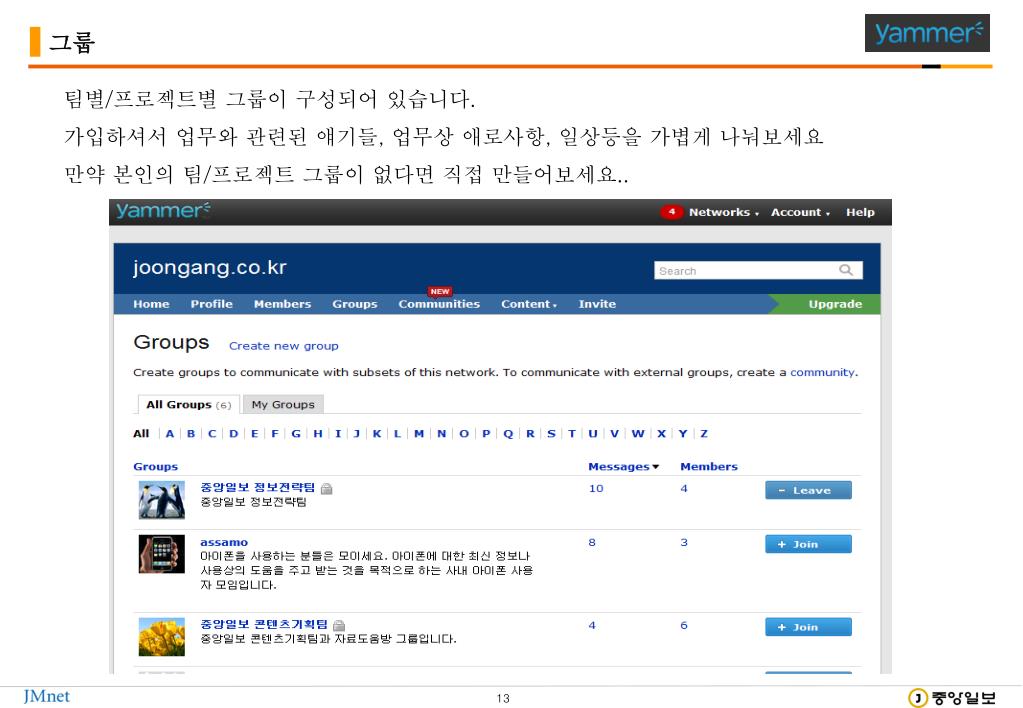The height and width of the screenshot is (708, 1023).
Task: Select the All alphabet filter
Action: [x=141, y=433]
